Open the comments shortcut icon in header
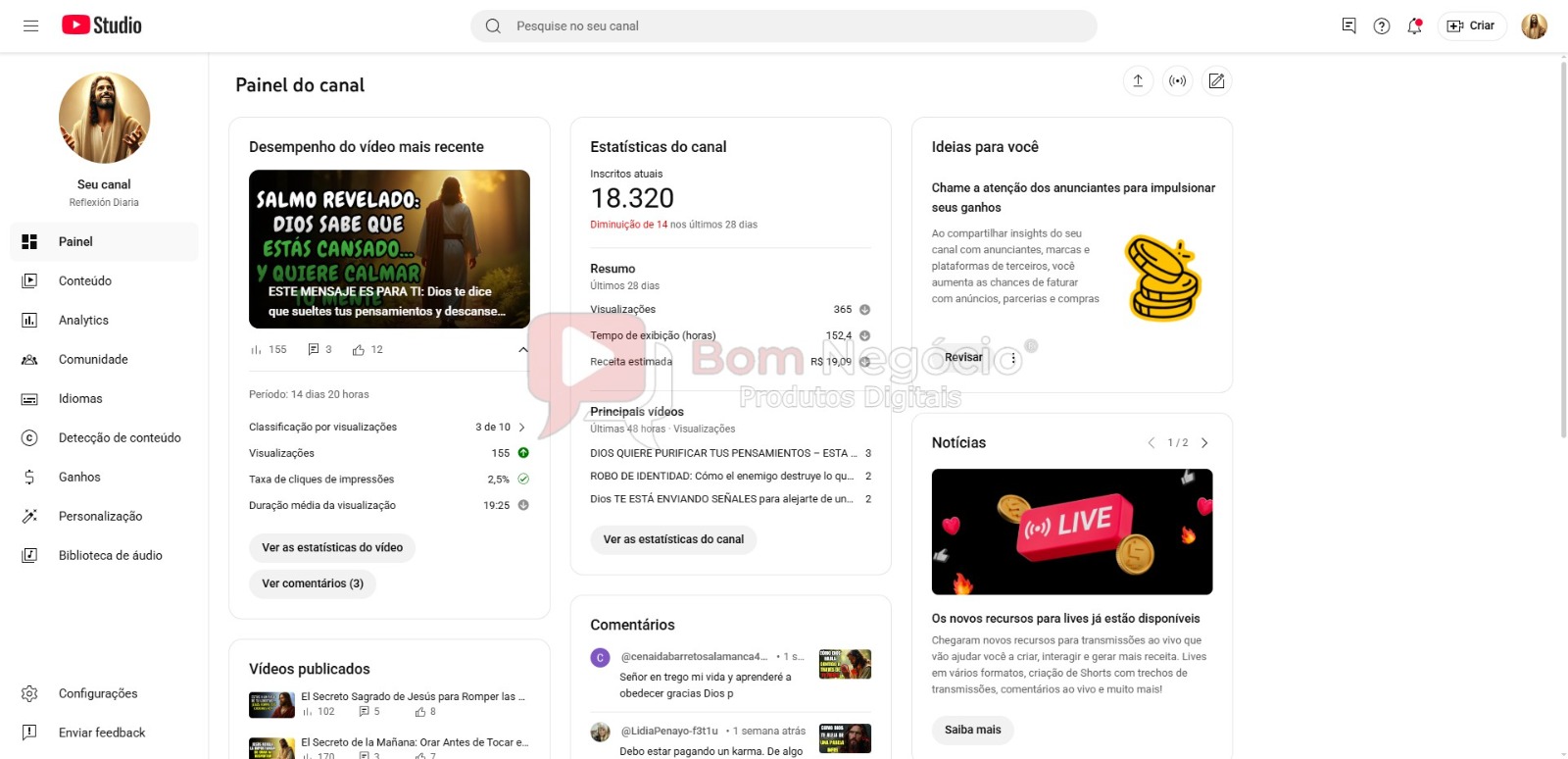1568x759 pixels. 1349,25
